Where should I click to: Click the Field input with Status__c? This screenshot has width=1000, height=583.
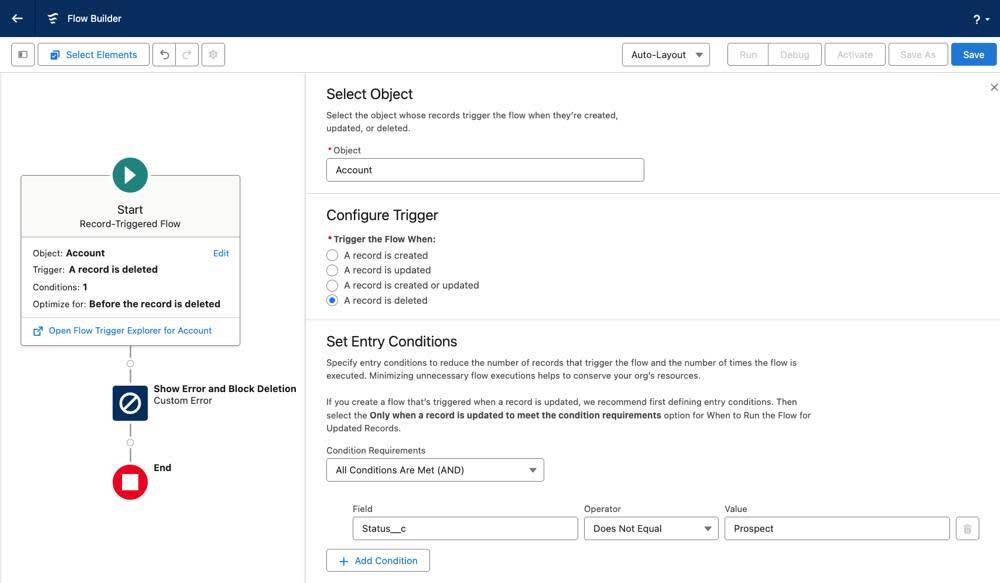click(x=465, y=529)
